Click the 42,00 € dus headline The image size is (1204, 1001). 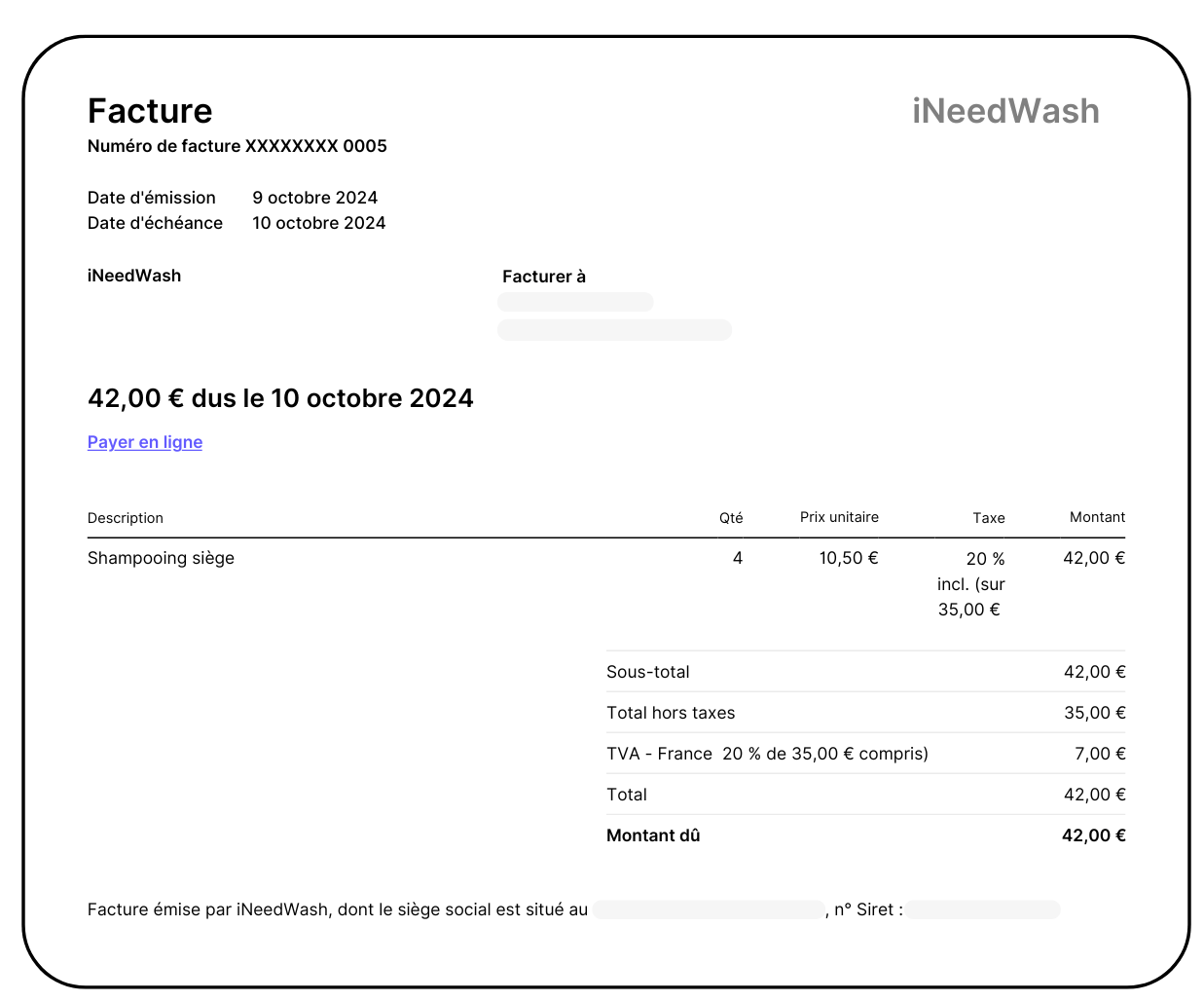coord(280,398)
